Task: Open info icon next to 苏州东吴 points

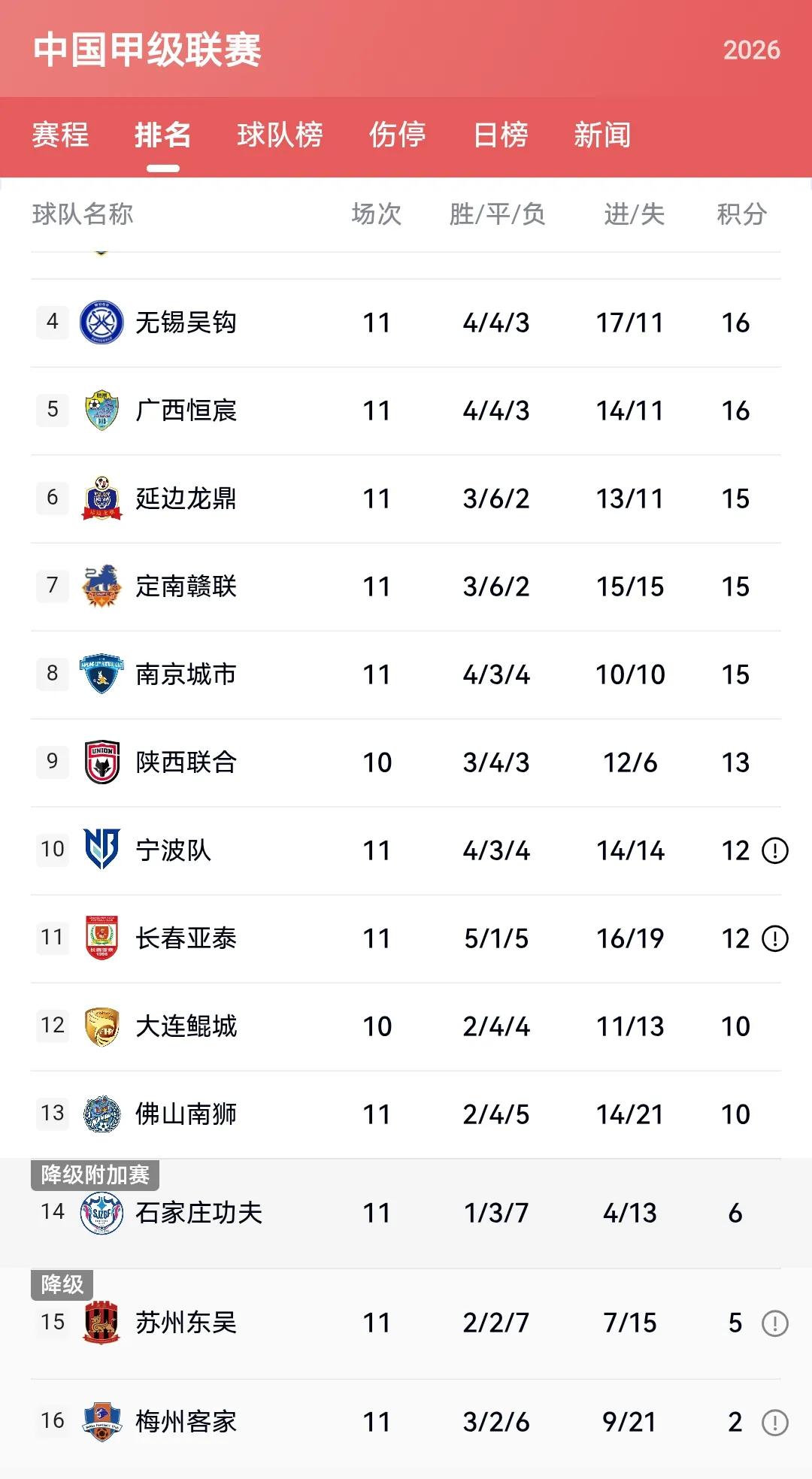Action: coord(775,1323)
